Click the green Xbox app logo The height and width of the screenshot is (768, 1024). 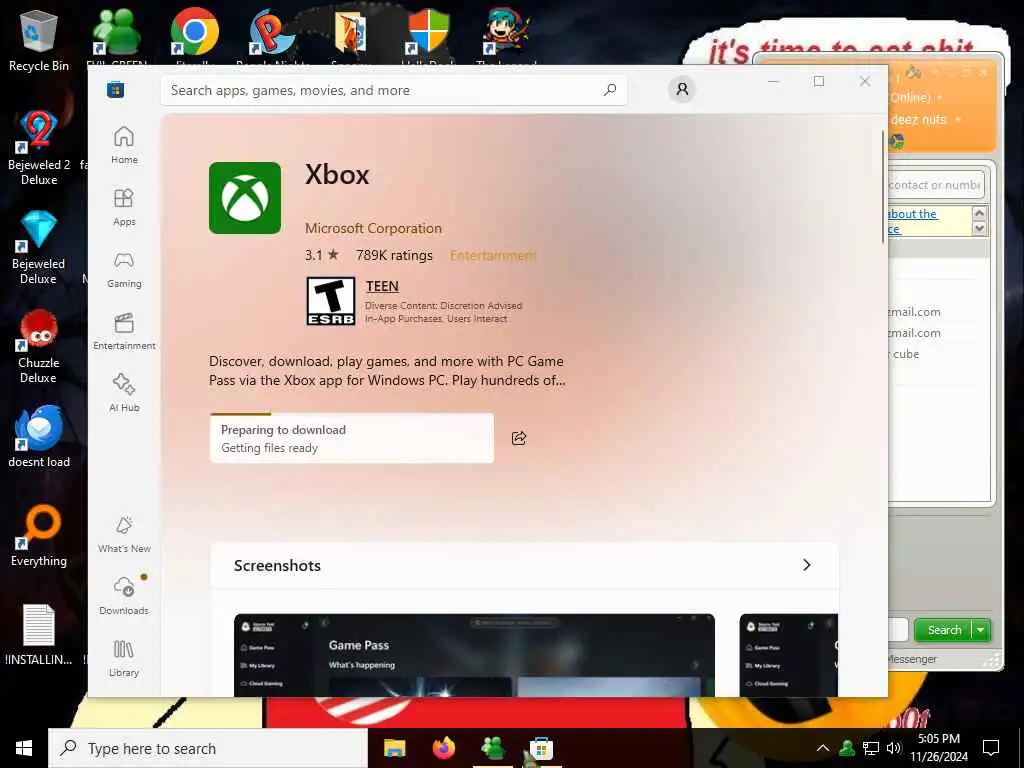(x=245, y=198)
